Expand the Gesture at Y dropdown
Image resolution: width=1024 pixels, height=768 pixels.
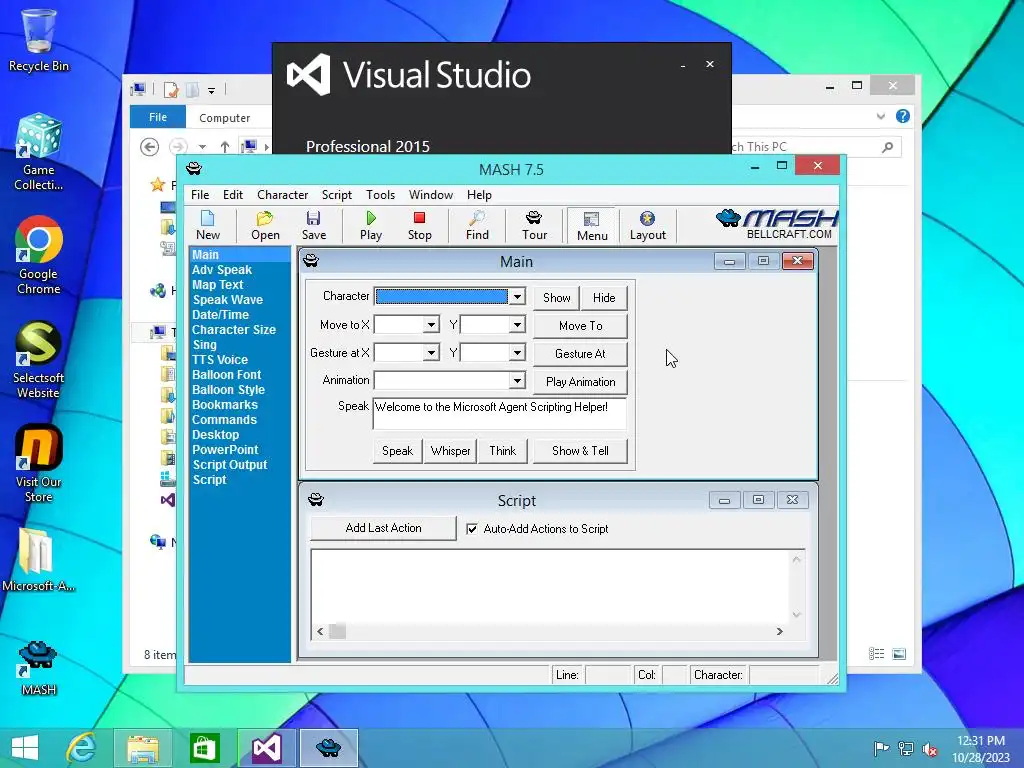coord(517,353)
